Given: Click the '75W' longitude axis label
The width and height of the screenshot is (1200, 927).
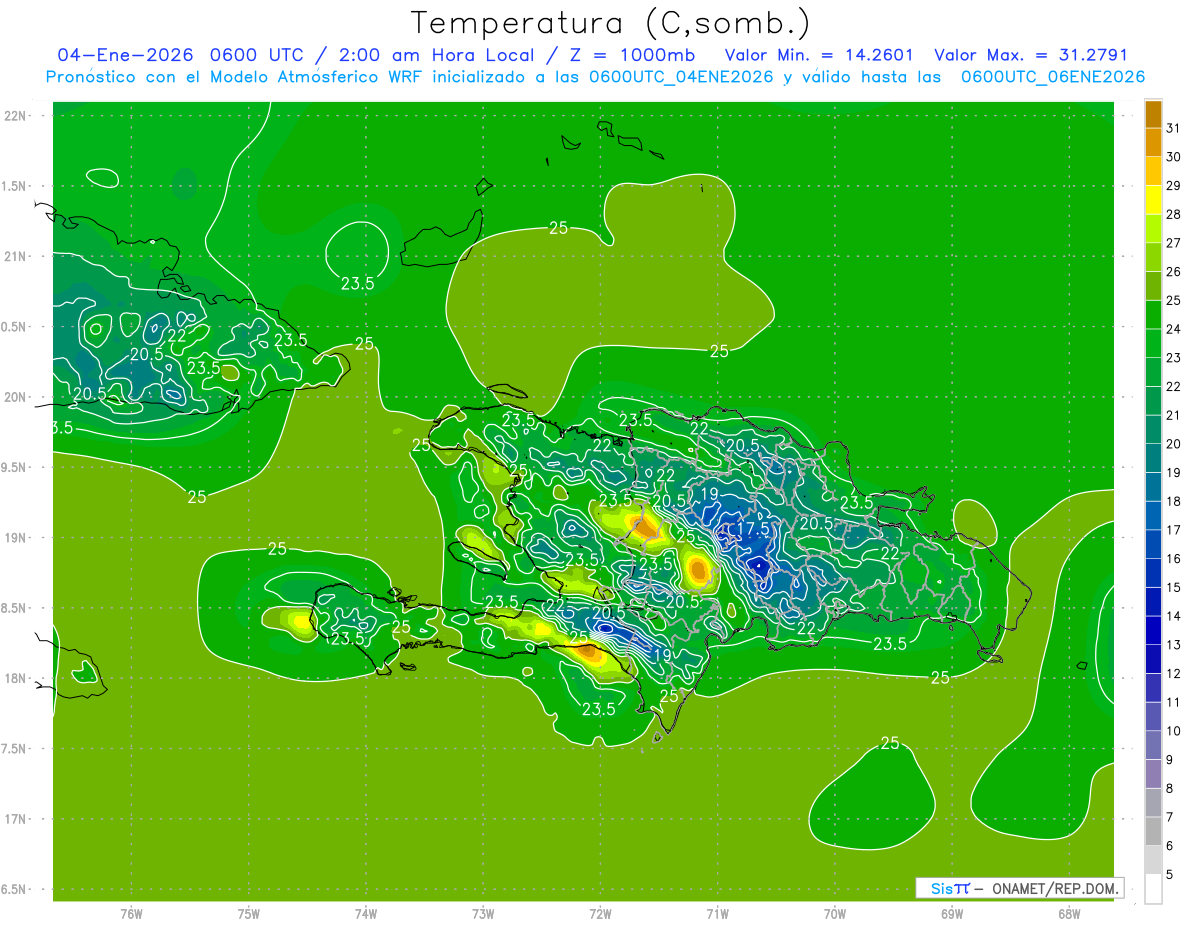Looking at the screenshot, I should point(249,913).
